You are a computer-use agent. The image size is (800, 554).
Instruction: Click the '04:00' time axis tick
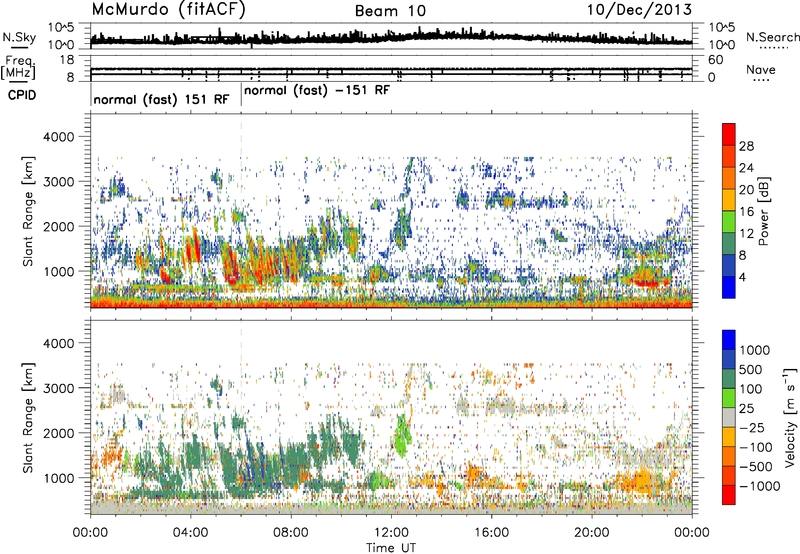pyautogui.click(x=190, y=533)
